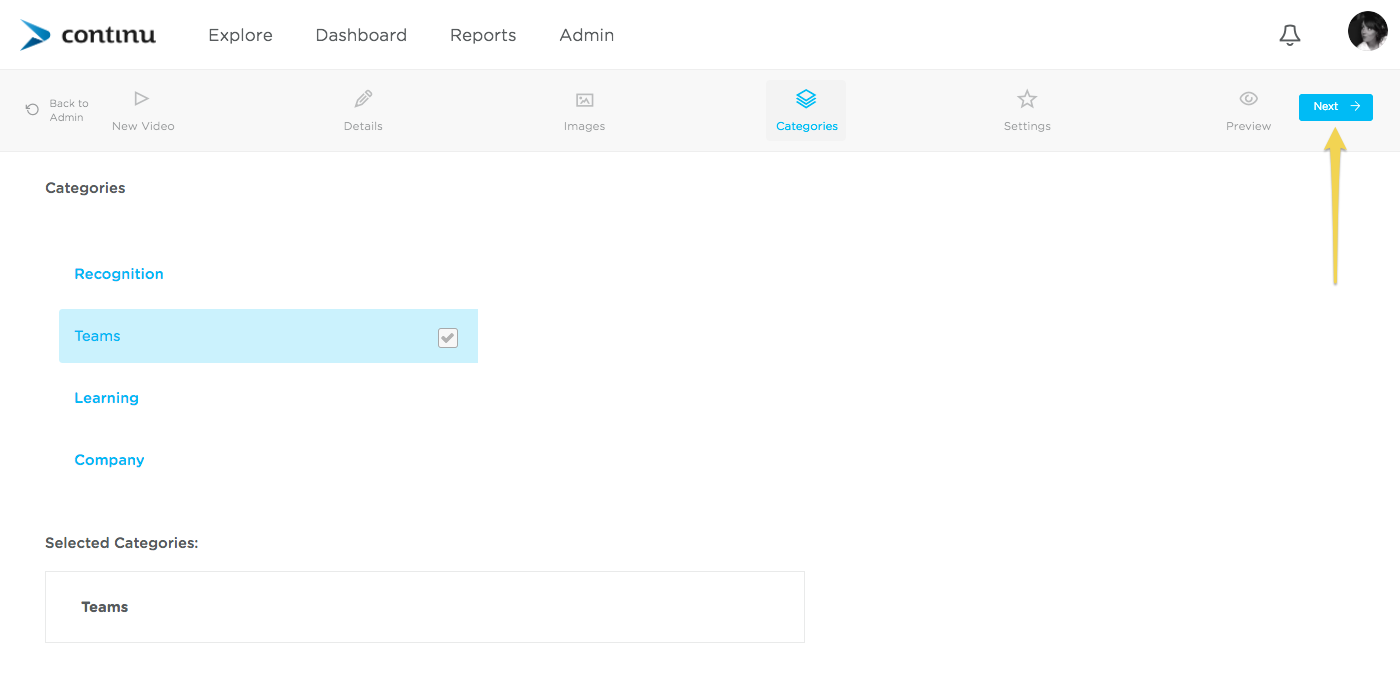Open the Reports menu
Image resolution: width=1400 pixels, height=700 pixels.
click(483, 35)
